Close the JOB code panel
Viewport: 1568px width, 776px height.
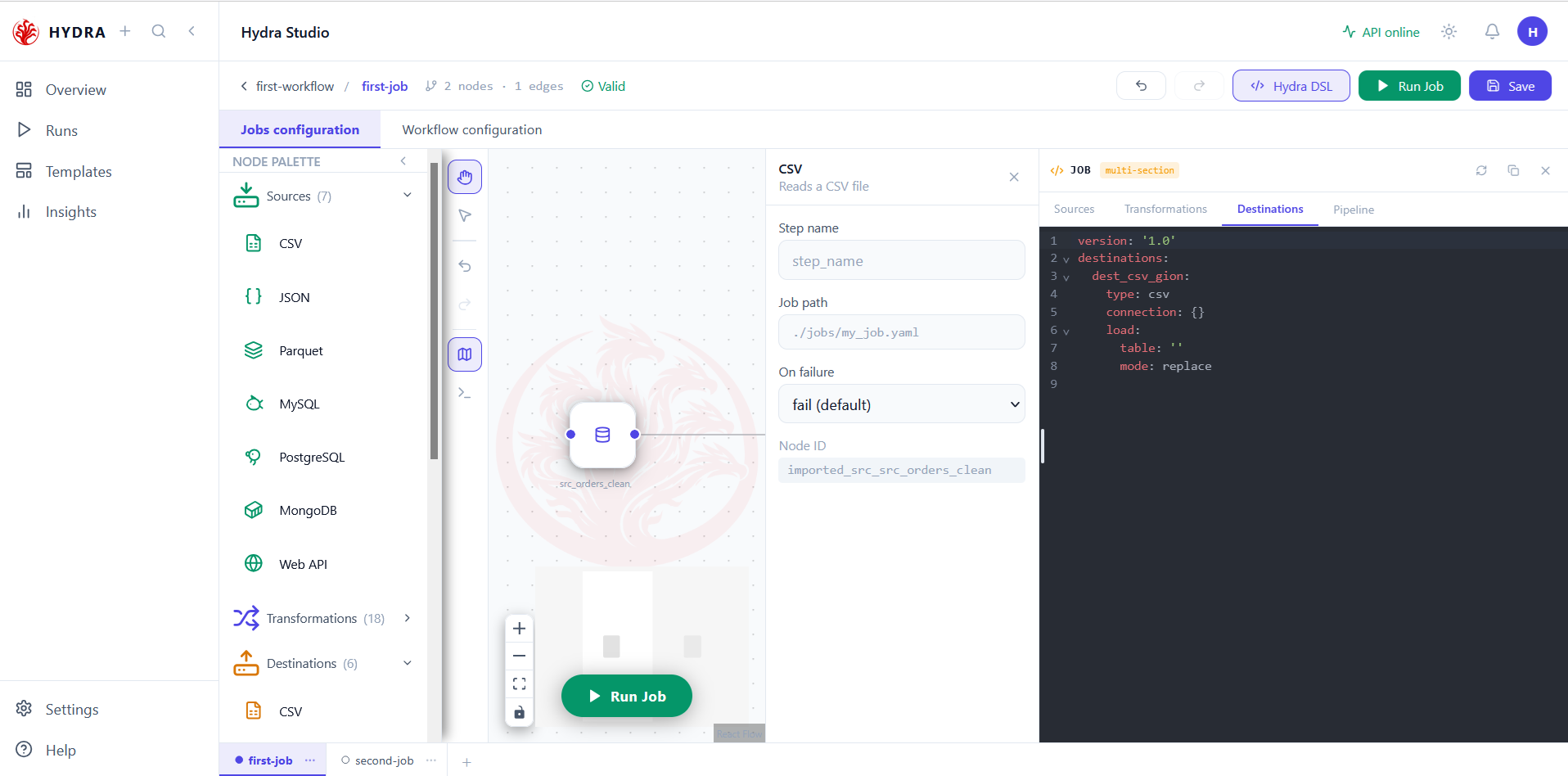(1545, 170)
